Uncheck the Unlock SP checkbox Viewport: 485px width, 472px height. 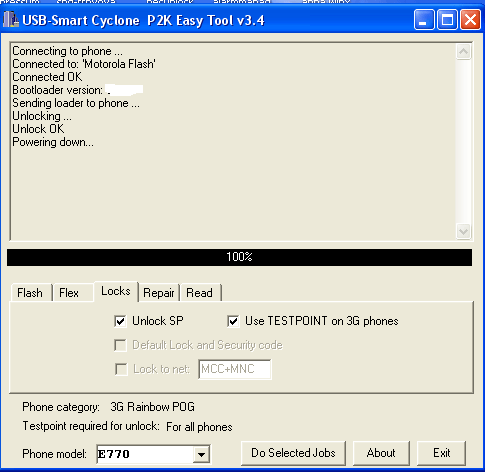tap(120, 321)
